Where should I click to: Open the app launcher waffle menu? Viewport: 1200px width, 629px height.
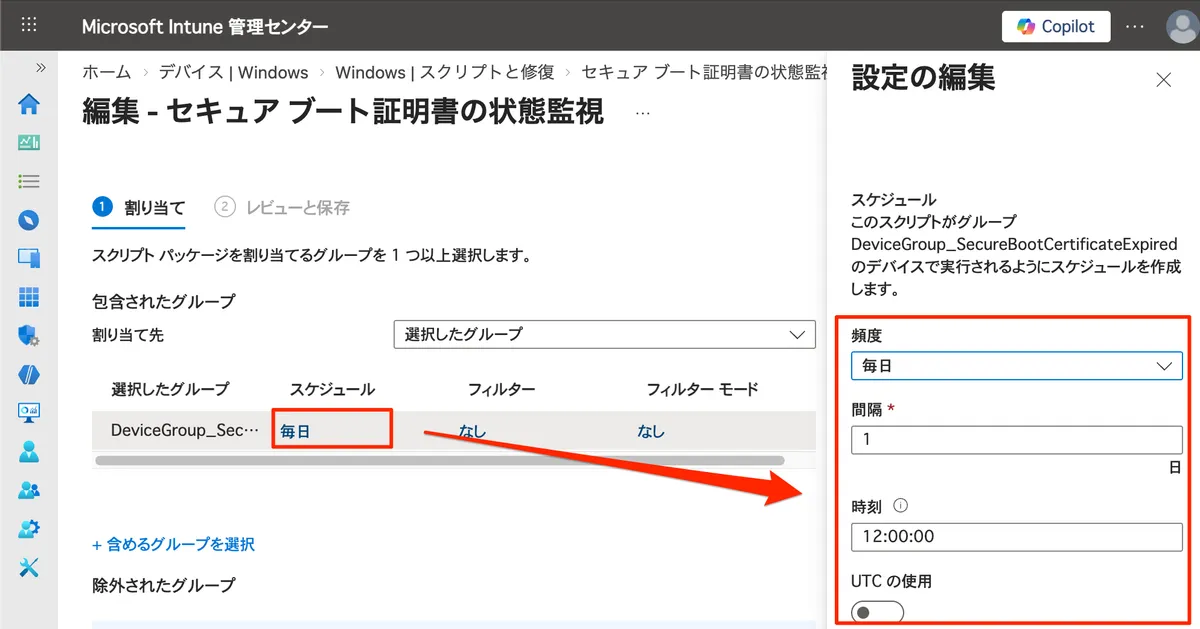[x=29, y=26]
